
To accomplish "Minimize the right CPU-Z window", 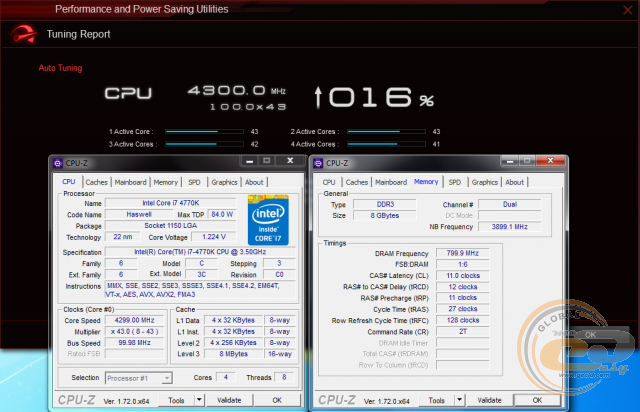I will 510,161.
